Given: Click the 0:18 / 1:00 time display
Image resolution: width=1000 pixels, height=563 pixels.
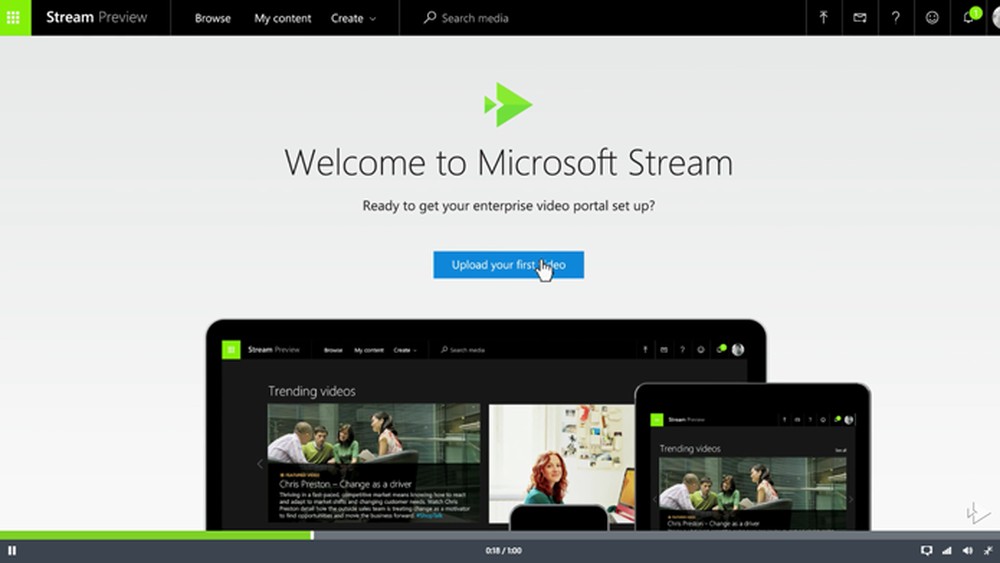Looking at the screenshot, I should tap(503, 550).
